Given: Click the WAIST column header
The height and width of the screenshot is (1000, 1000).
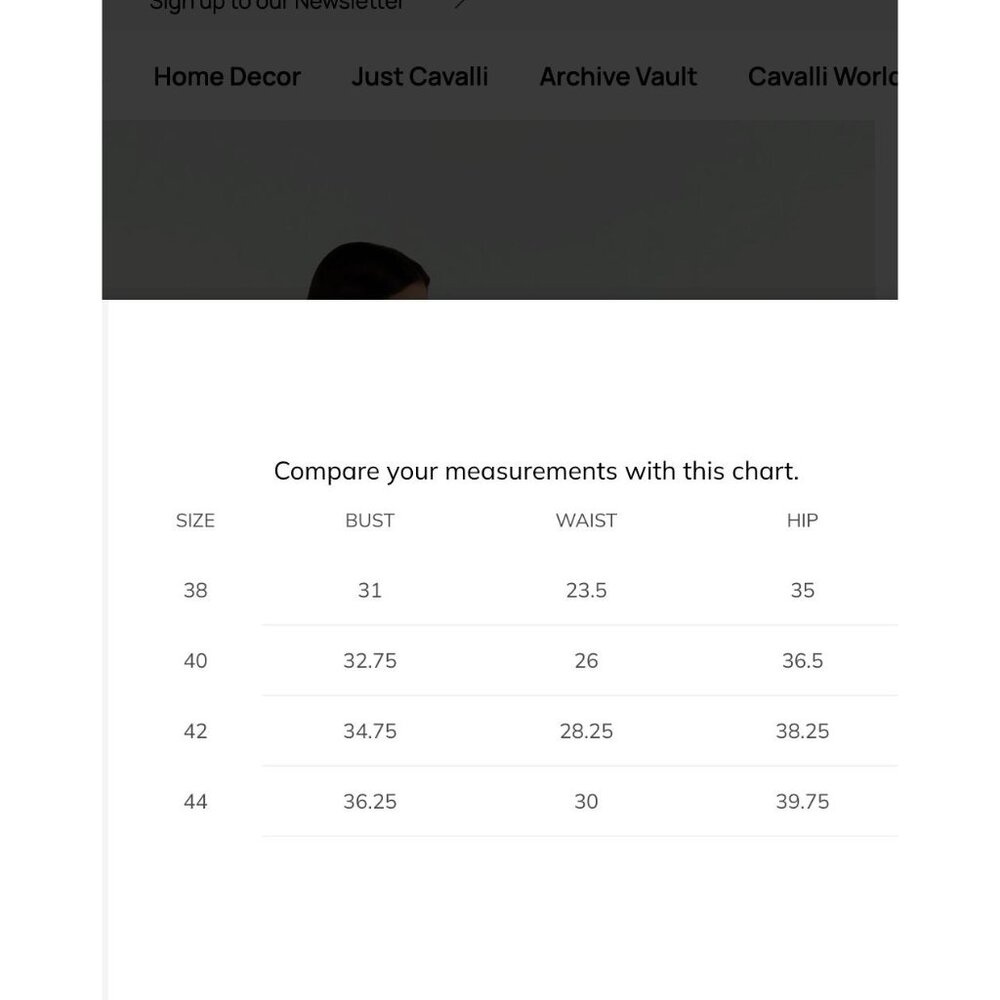Looking at the screenshot, I should tap(586, 520).
